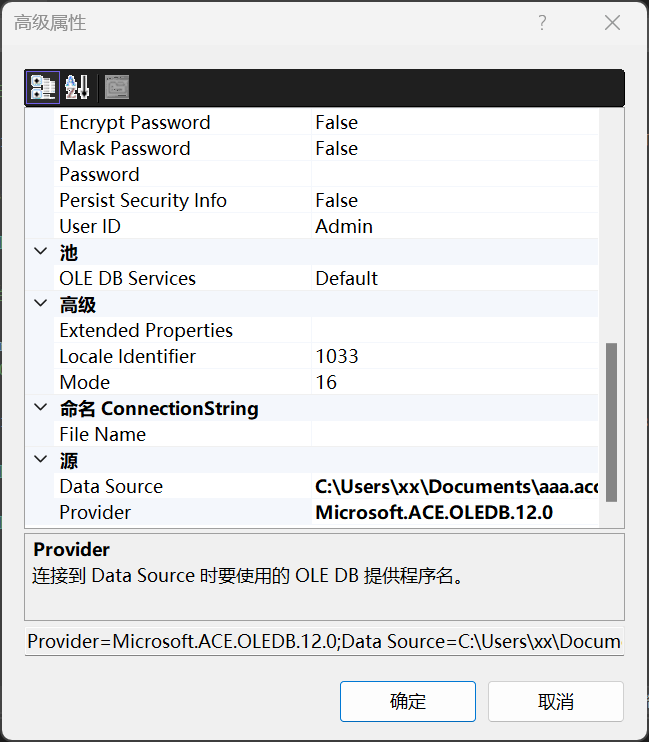Screen dimensions: 649x742
Task: Open the Property Pages icon
Action: (117, 87)
